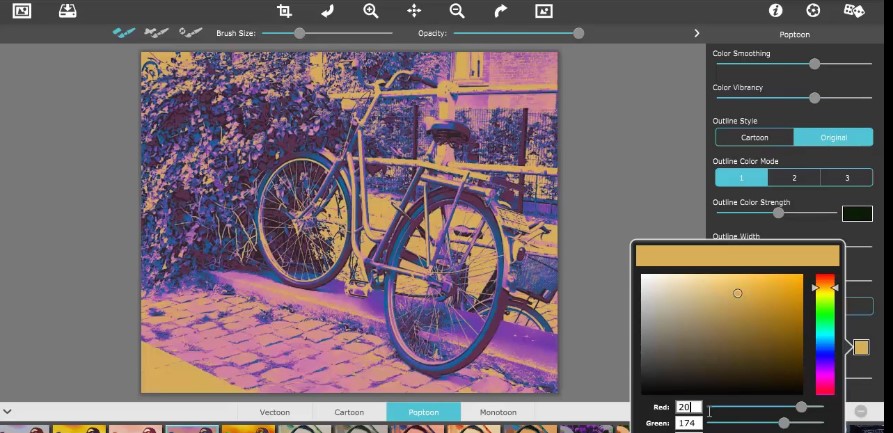Click the undo arrow icon

tap(328, 11)
